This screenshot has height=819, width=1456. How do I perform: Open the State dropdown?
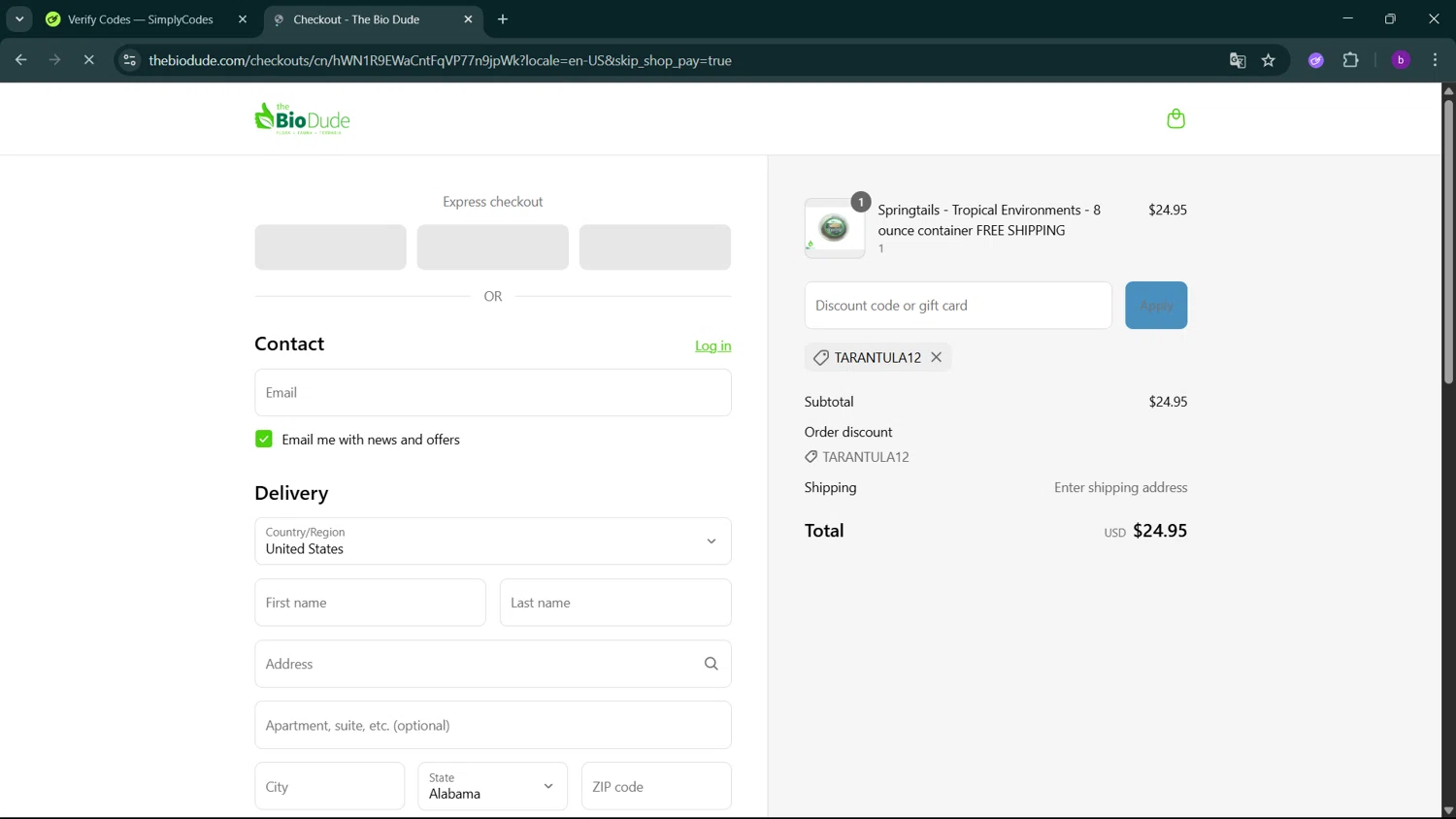(492, 786)
